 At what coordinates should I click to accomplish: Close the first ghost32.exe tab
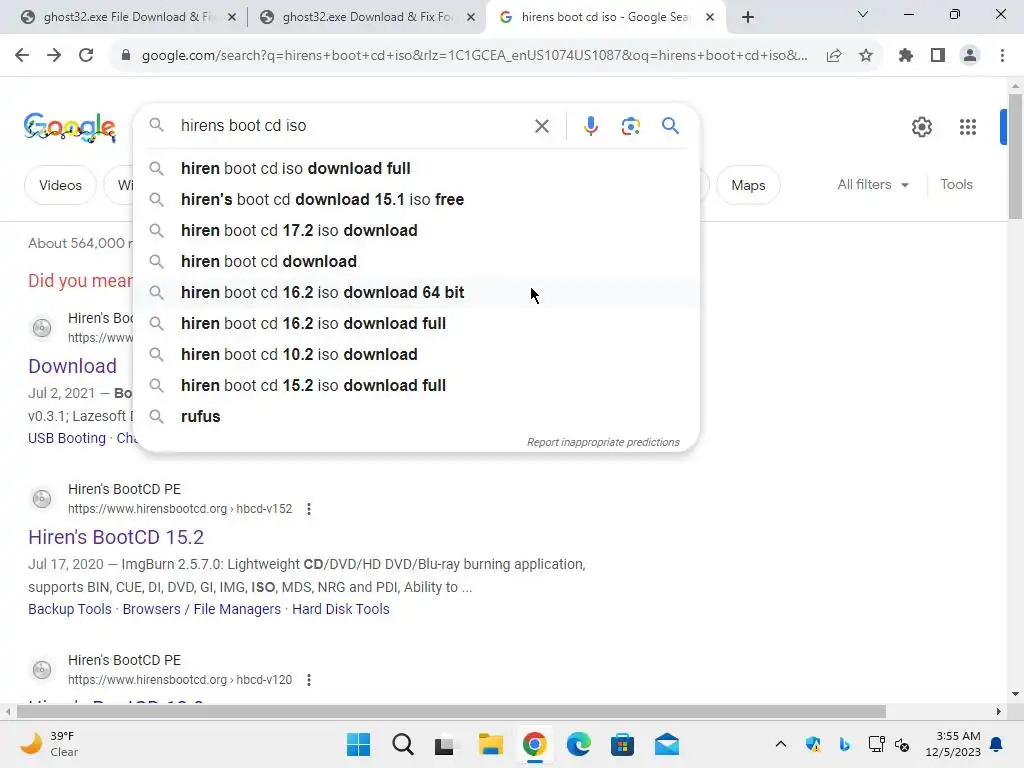tap(232, 18)
